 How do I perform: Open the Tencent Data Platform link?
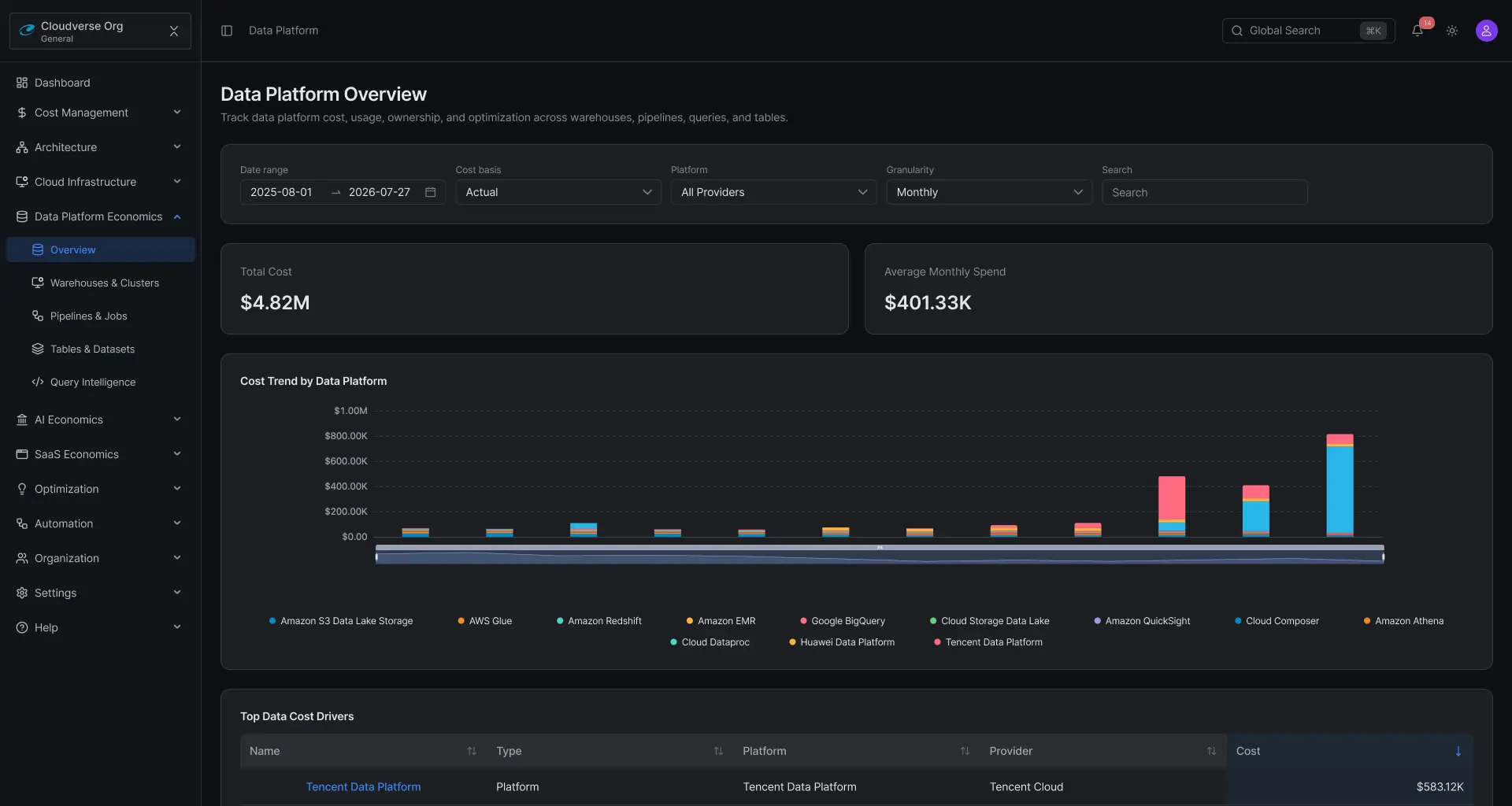(363, 786)
